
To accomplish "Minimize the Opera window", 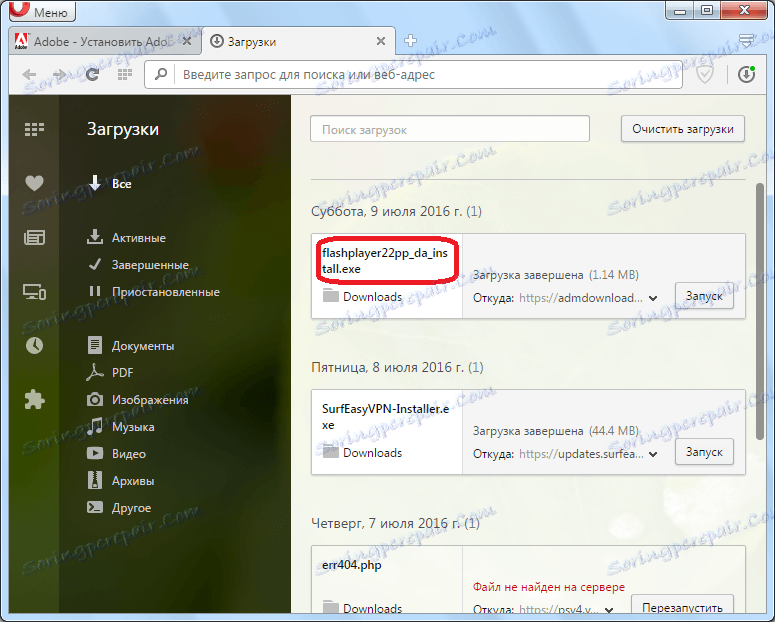I will [680, 10].
